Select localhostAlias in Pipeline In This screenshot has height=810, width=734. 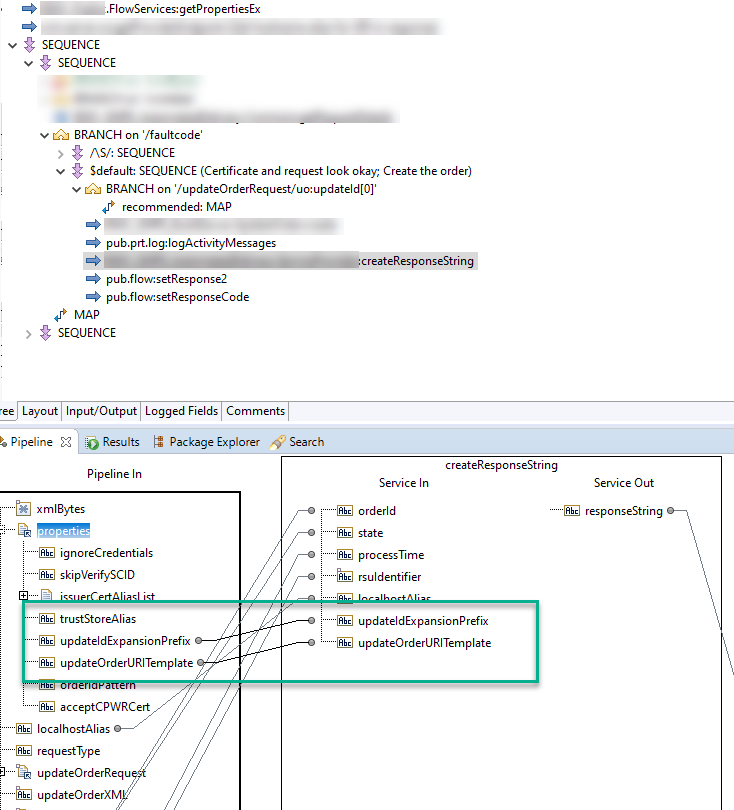click(73, 729)
